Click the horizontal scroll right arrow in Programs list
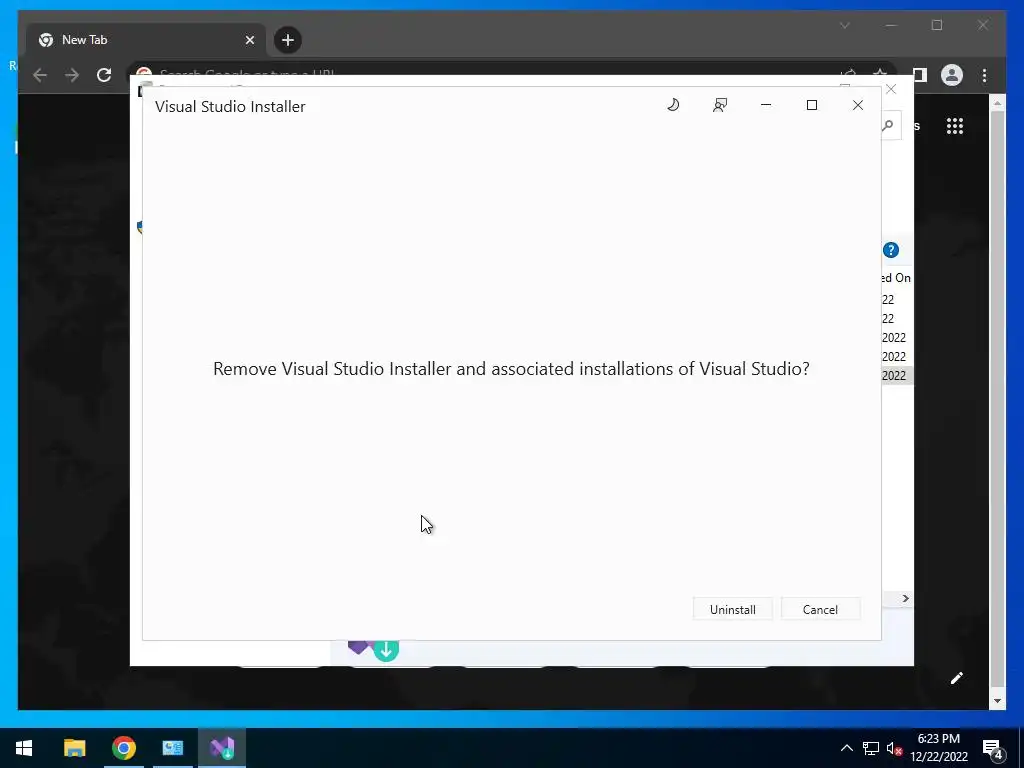The image size is (1024, 768). pyautogui.click(x=905, y=598)
